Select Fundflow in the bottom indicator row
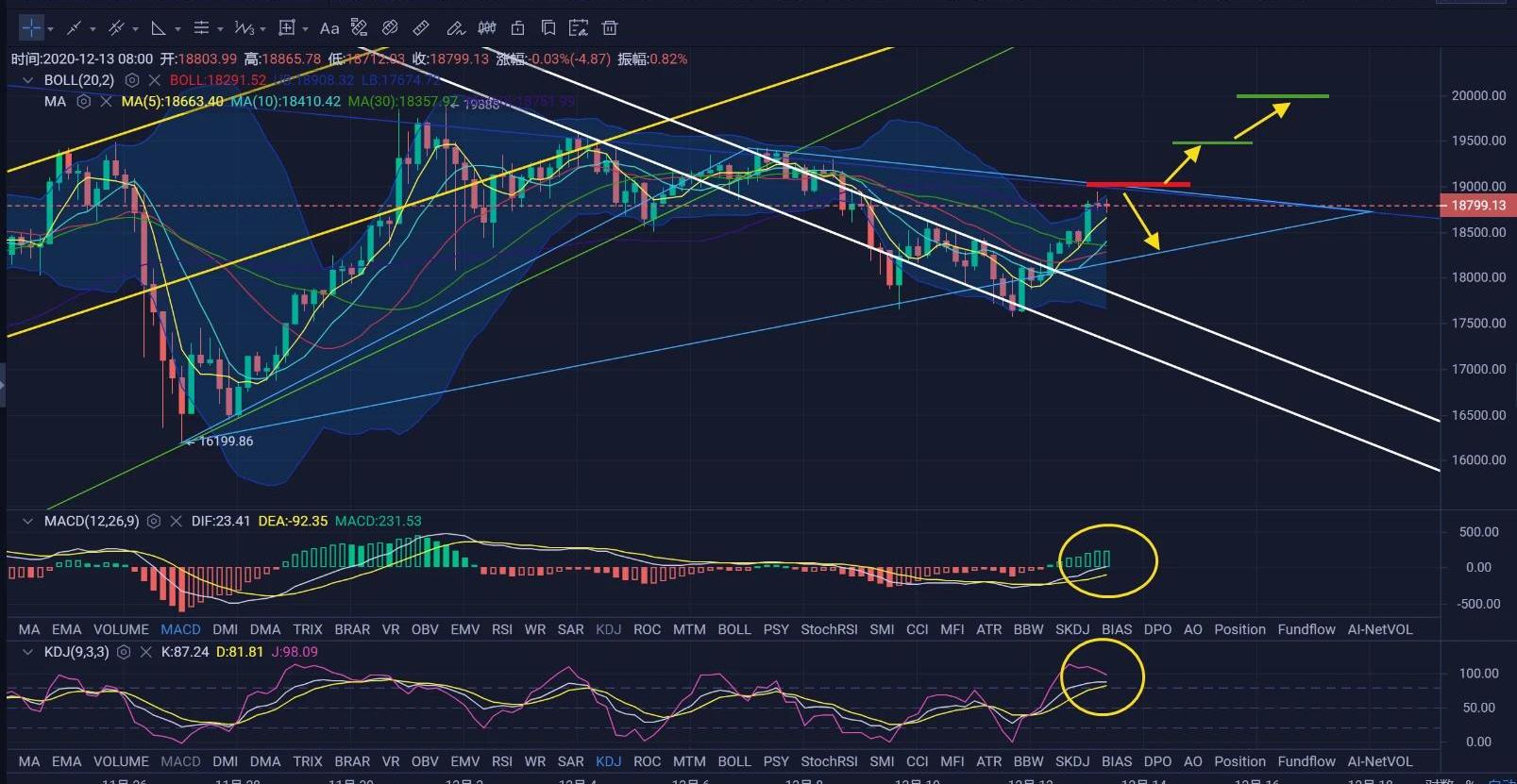 (1306, 761)
